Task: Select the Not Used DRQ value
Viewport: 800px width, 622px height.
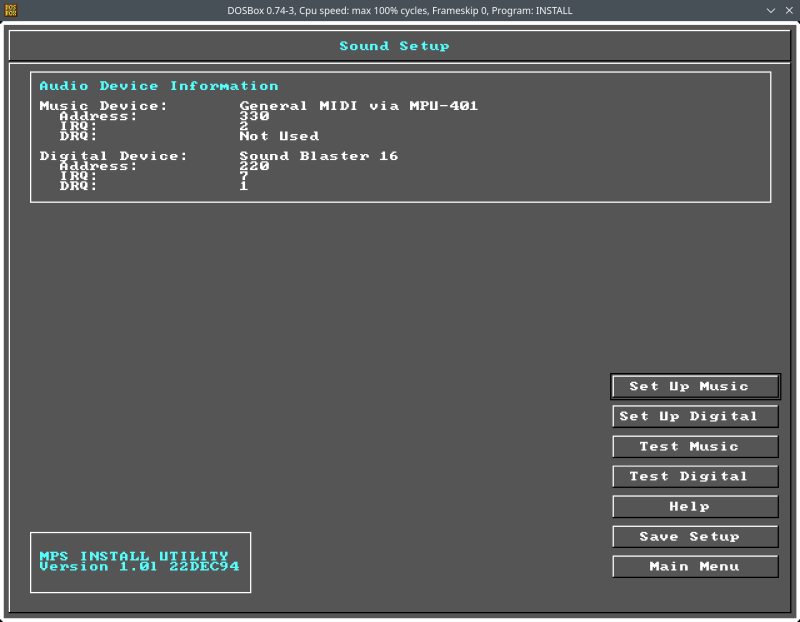Action: (x=279, y=136)
